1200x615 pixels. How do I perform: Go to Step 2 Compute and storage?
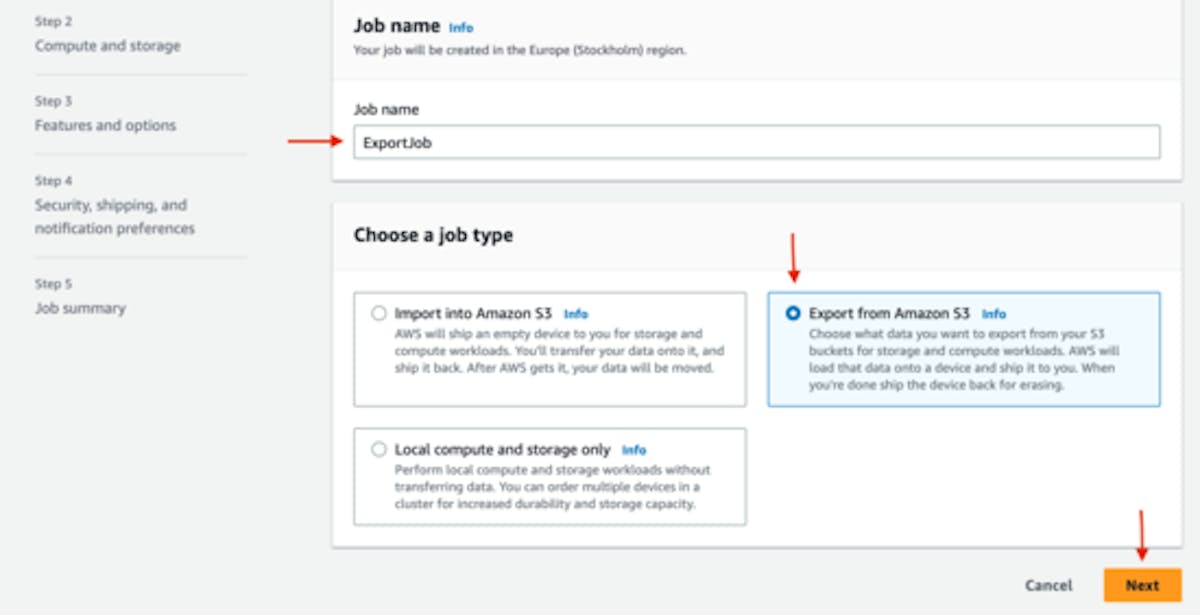(x=108, y=46)
